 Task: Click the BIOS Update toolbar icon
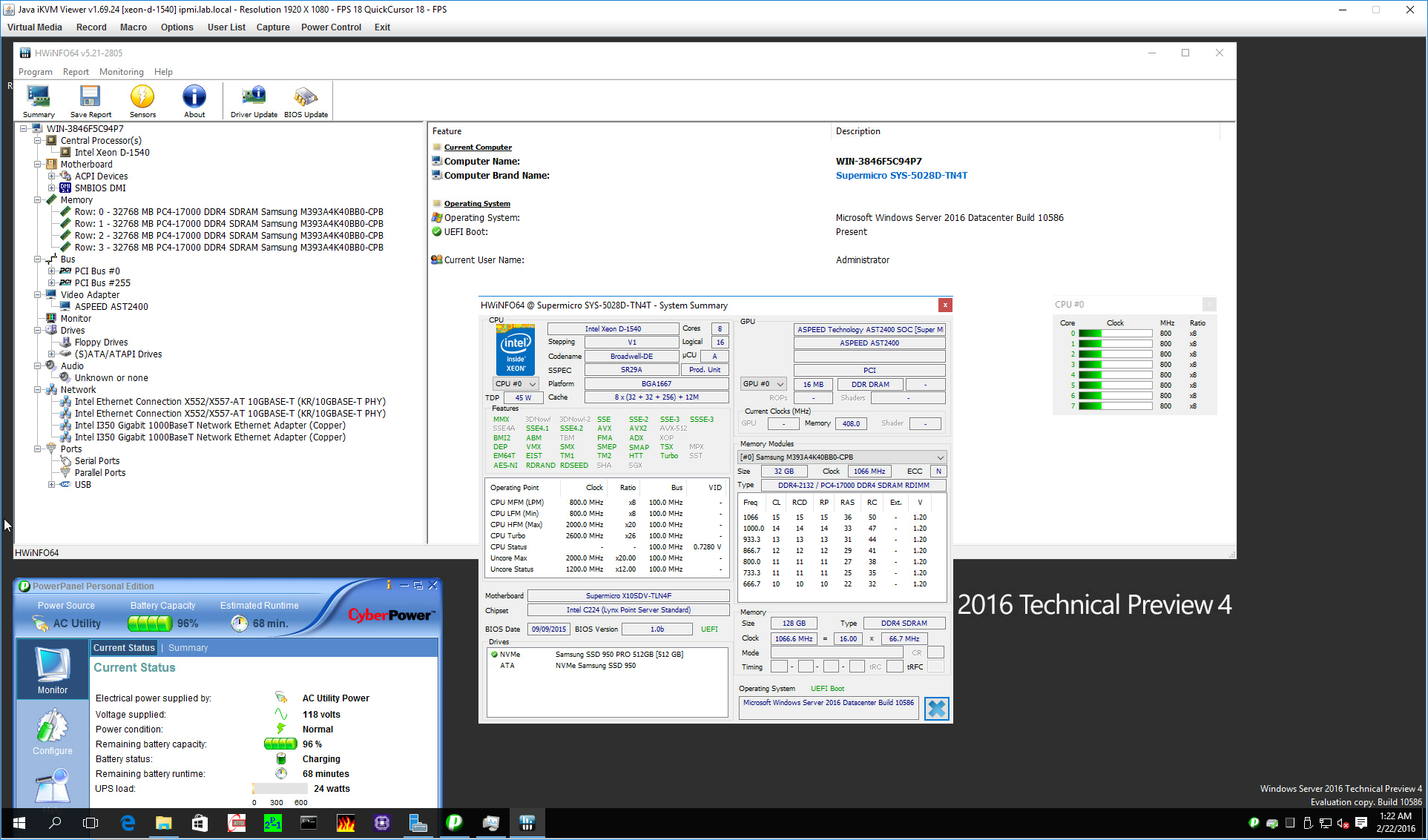pos(306,102)
